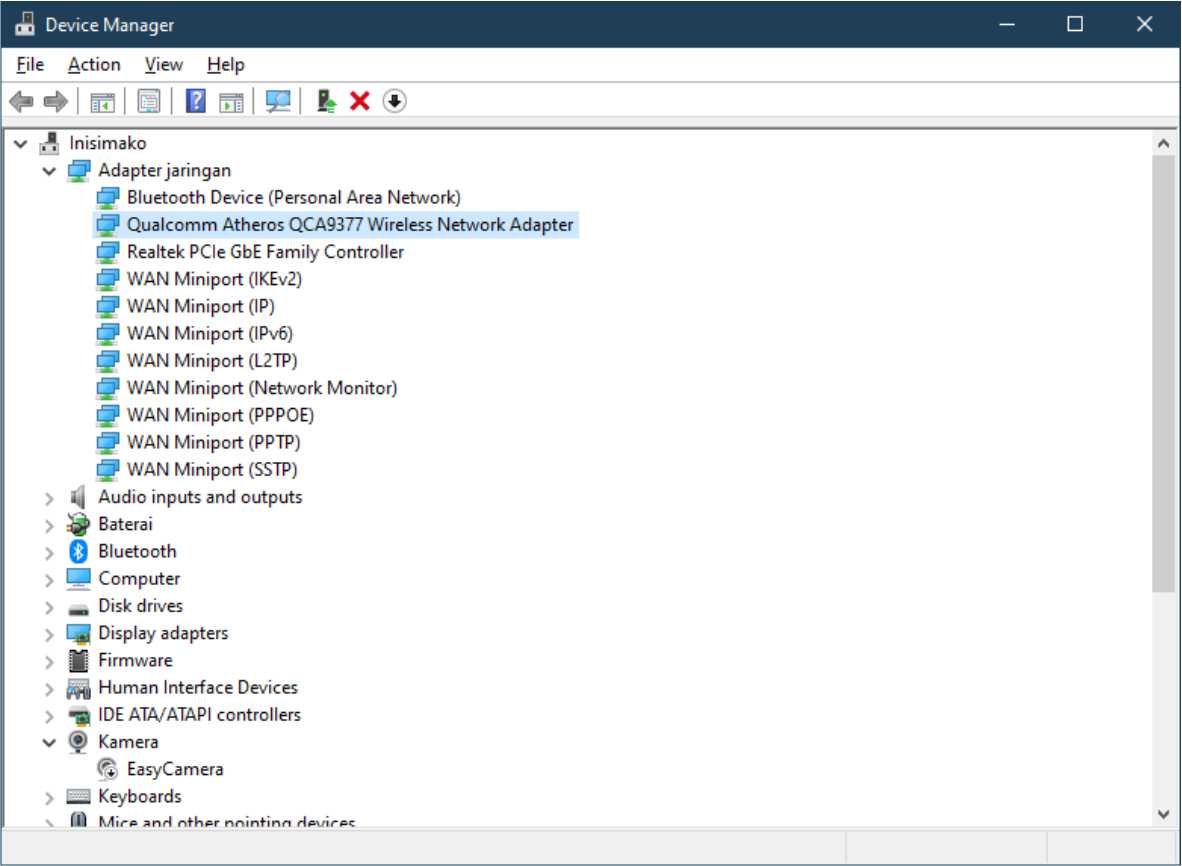The image size is (1182, 866).
Task: Click the blue Help question mark icon
Action: coord(195,101)
